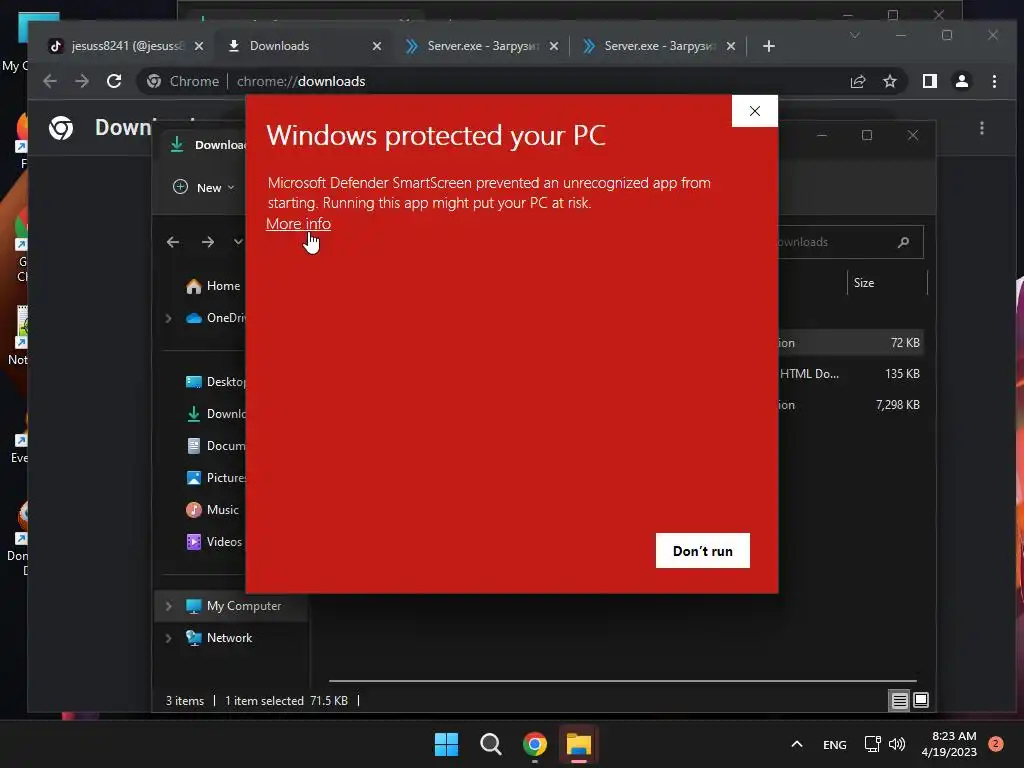
Task: Close the second Server.exe tab
Action: click(x=731, y=46)
